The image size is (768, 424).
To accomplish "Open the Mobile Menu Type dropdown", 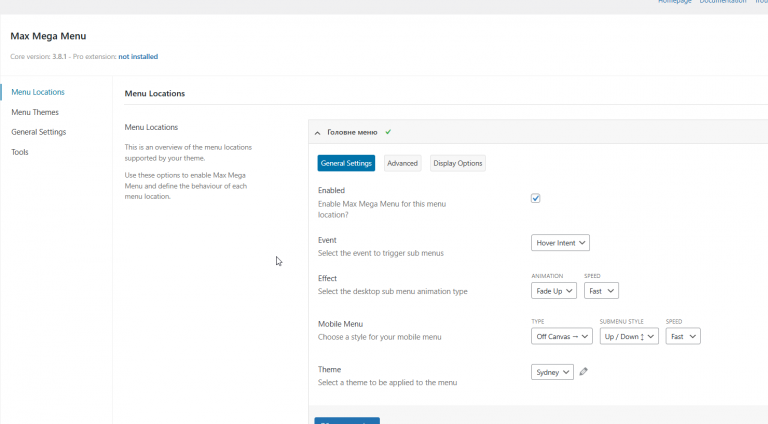I will pyautogui.click(x=561, y=336).
